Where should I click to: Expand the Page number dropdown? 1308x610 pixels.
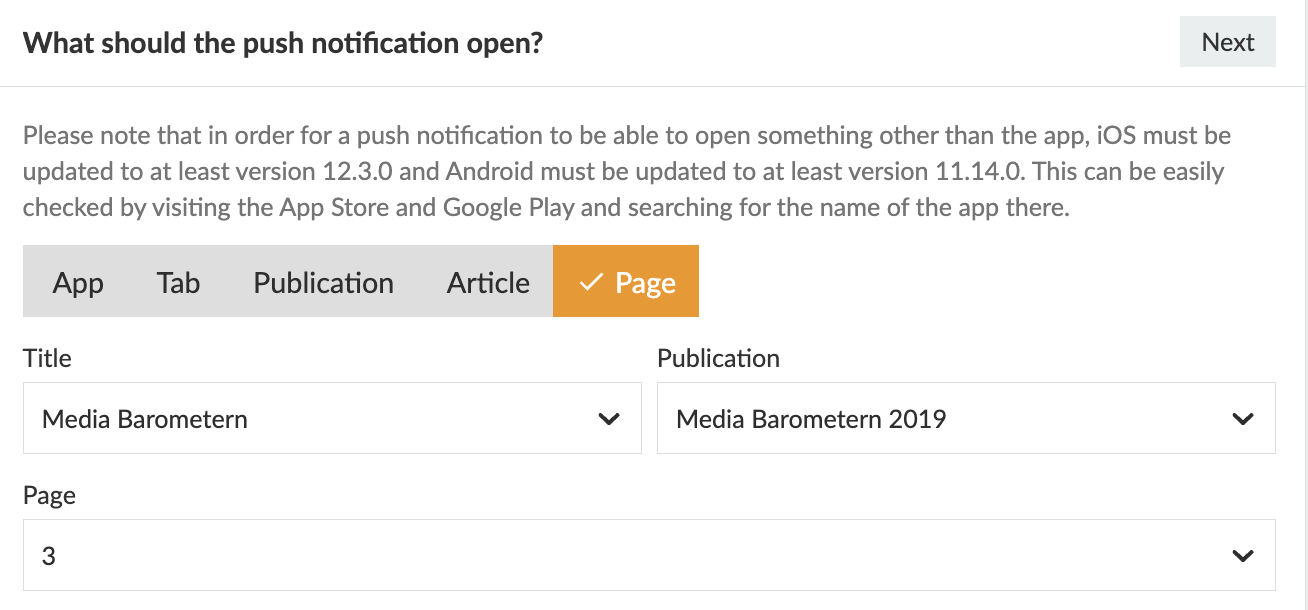(x=648, y=555)
